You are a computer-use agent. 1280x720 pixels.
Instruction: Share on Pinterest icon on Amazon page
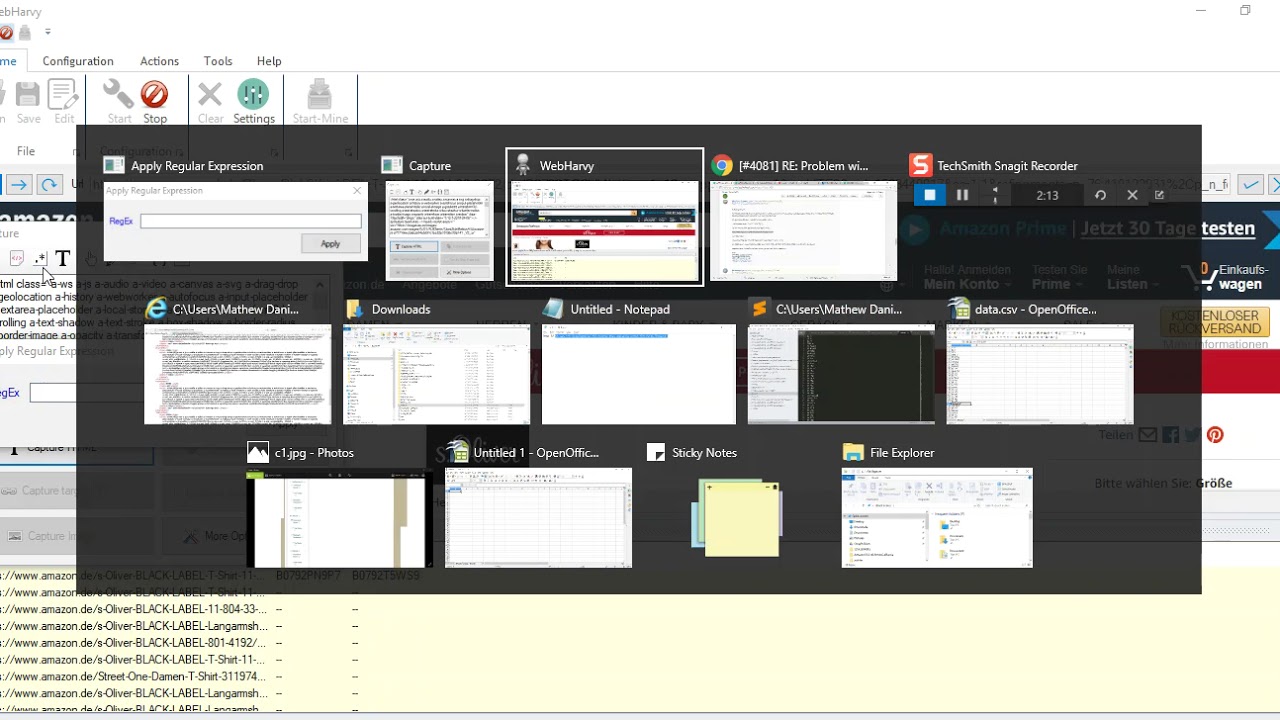coord(1215,435)
